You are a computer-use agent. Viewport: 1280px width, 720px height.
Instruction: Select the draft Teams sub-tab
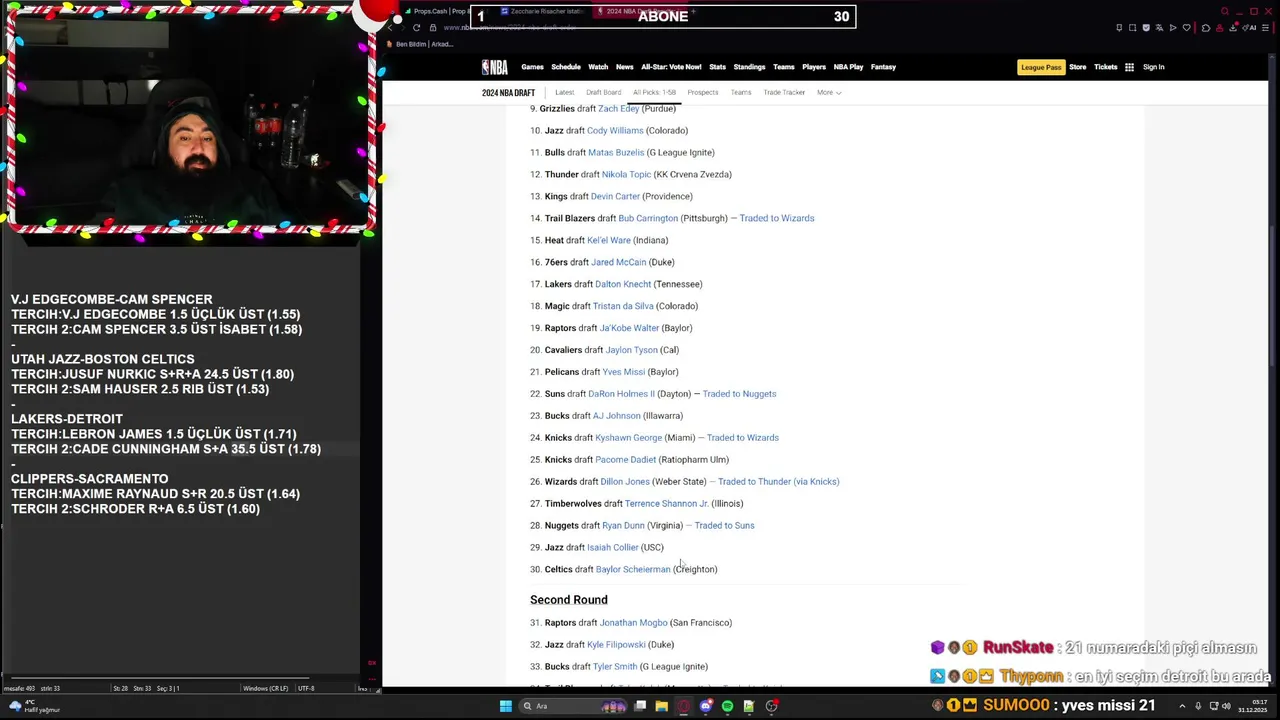coord(741,92)
